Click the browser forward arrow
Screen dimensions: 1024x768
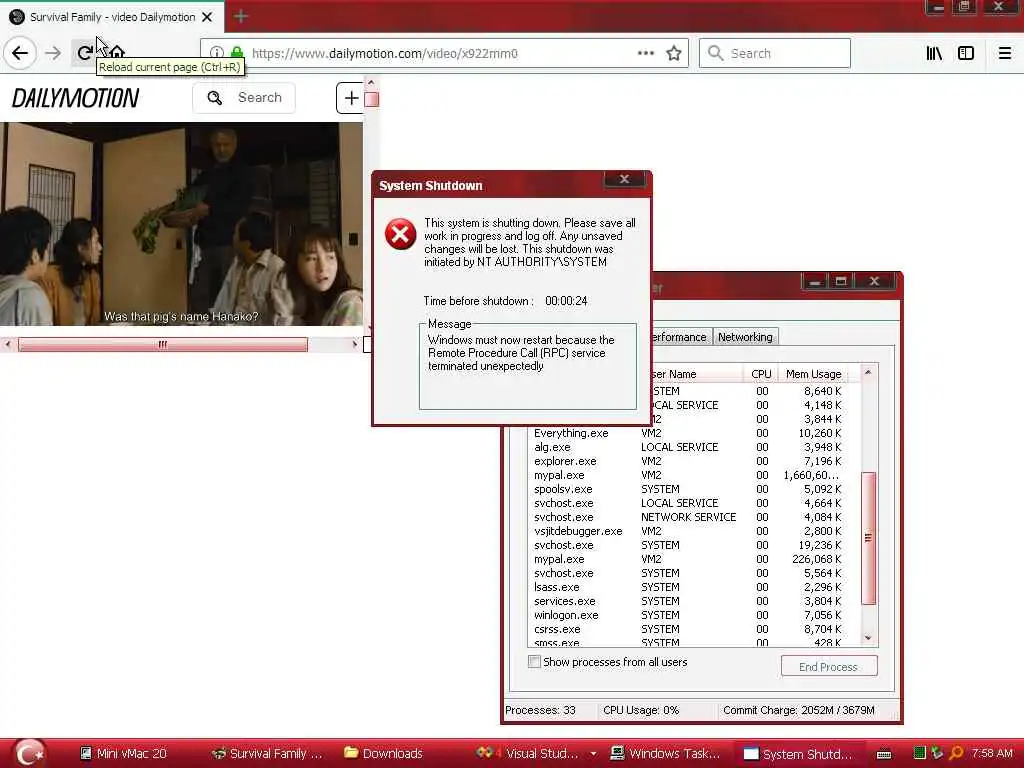[53, 53]
